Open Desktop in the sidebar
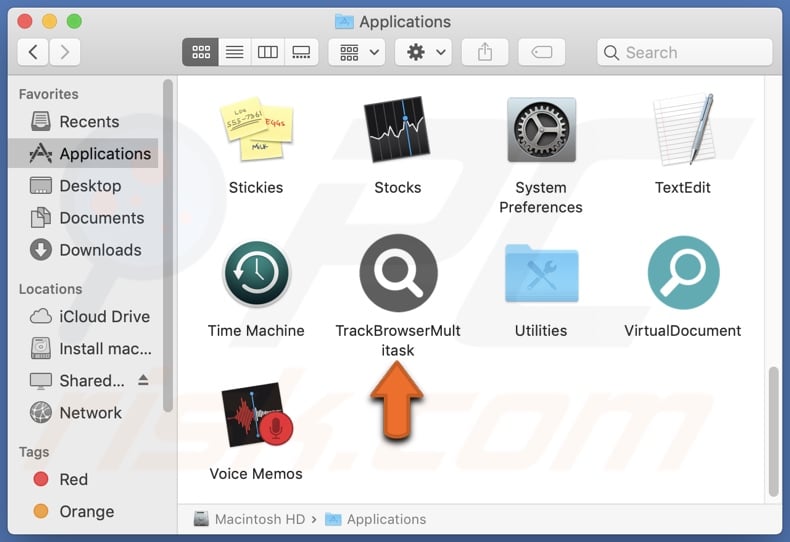 (x=84, y=185)
